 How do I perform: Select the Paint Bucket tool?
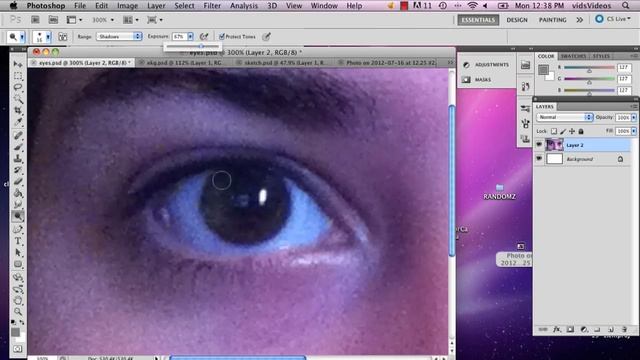(x=18, y=193)
